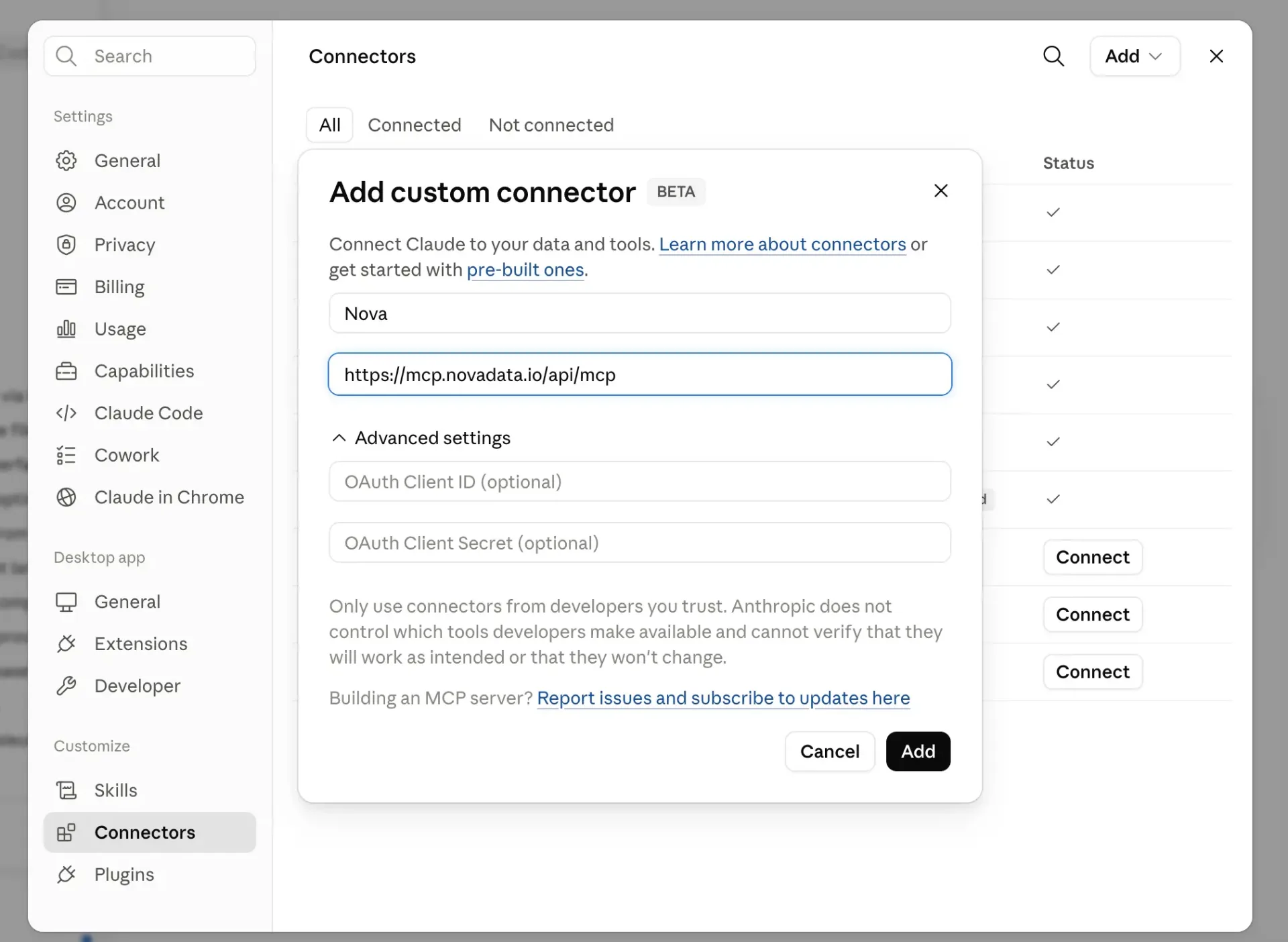The image size is (1288, 942).
Task: Click the first Connect button in Status column
Action: point(1092,557)
